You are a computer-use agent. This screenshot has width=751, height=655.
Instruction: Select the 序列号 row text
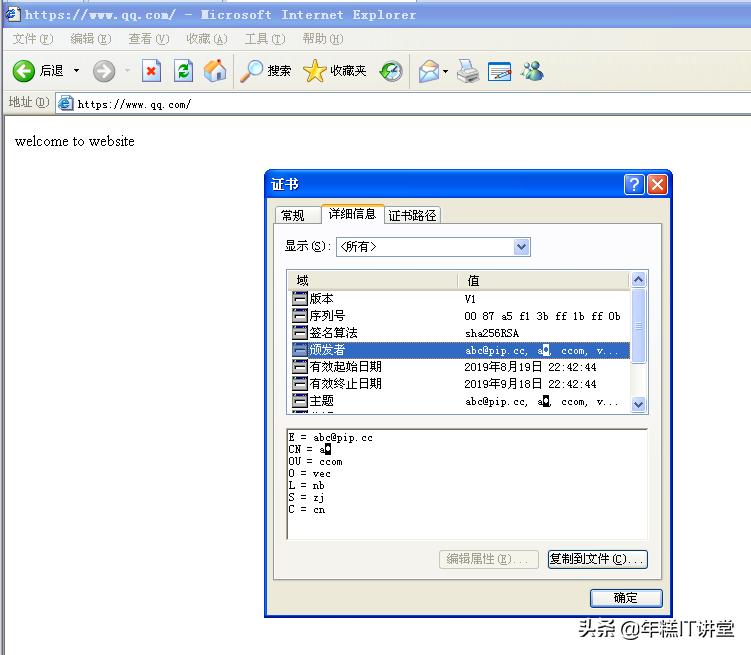pos(327,316)
